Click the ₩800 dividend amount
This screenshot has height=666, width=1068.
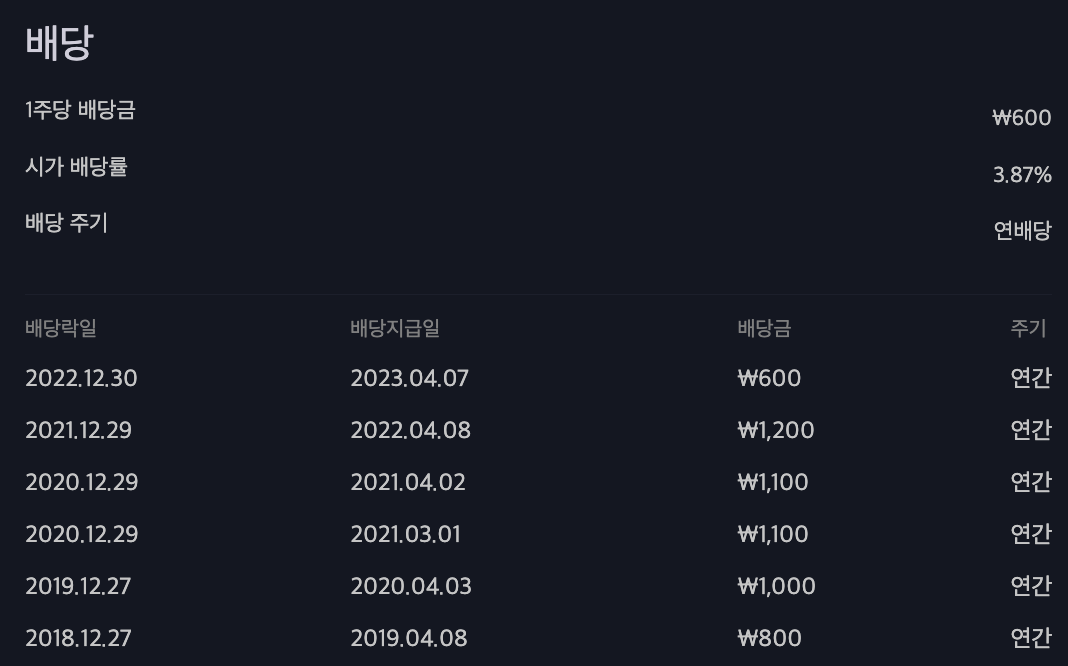pos(769,638)
